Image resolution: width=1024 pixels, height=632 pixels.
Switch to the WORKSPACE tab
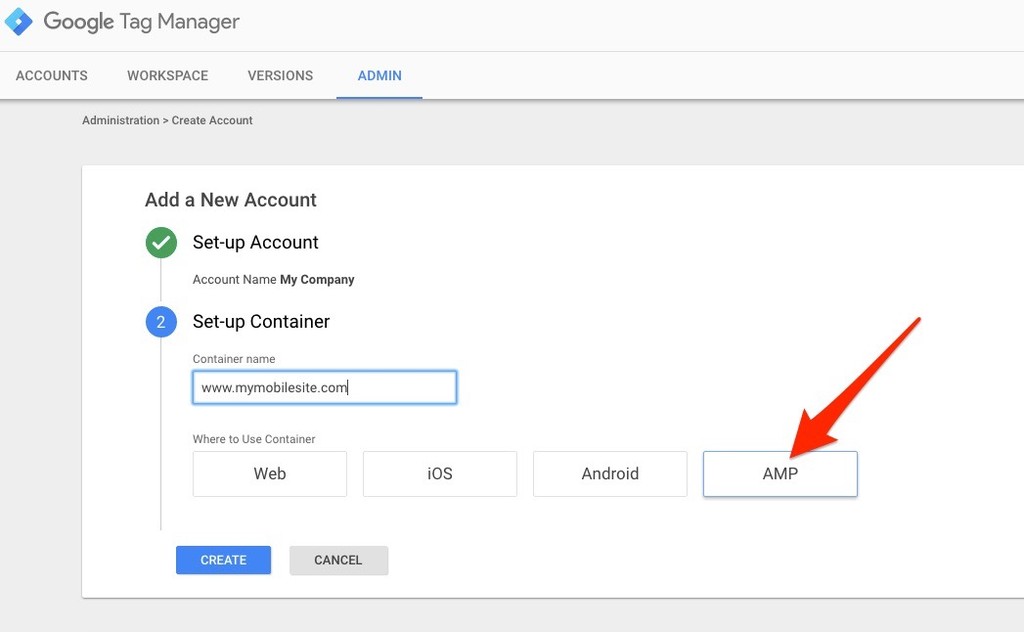(167, 75)
